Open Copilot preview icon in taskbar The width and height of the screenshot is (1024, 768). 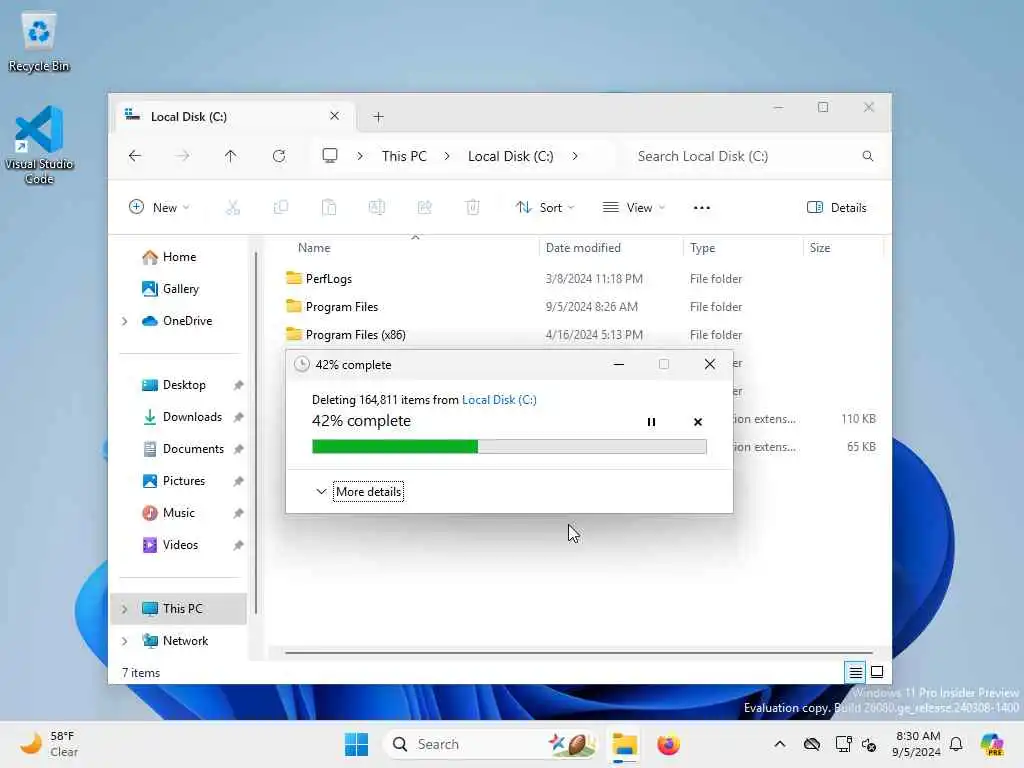(x=991, y=744)
